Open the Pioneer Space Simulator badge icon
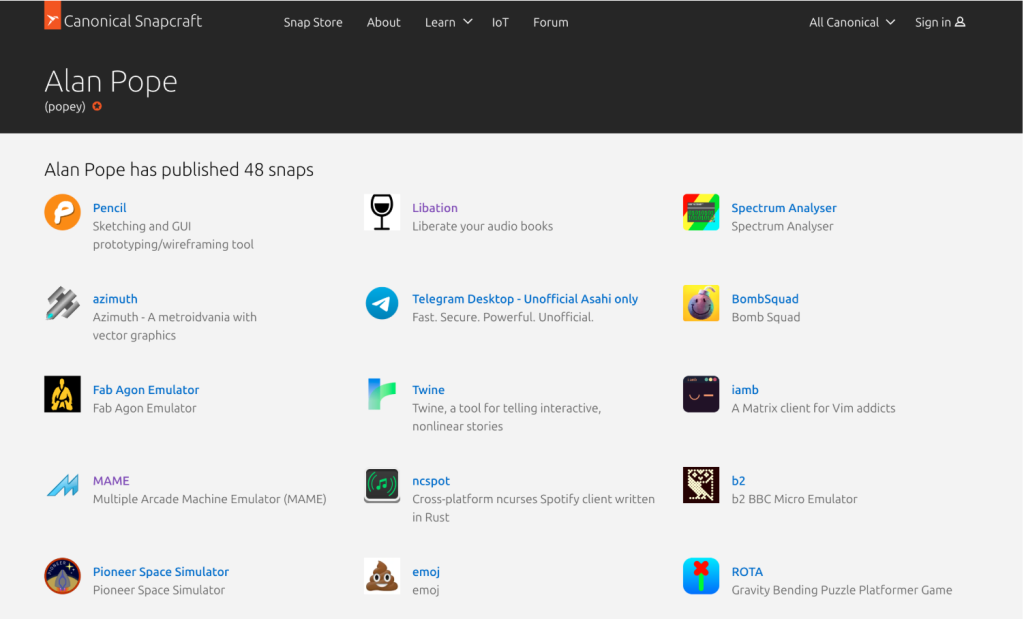The image size is (1024, 619). (x=63, y=576)
